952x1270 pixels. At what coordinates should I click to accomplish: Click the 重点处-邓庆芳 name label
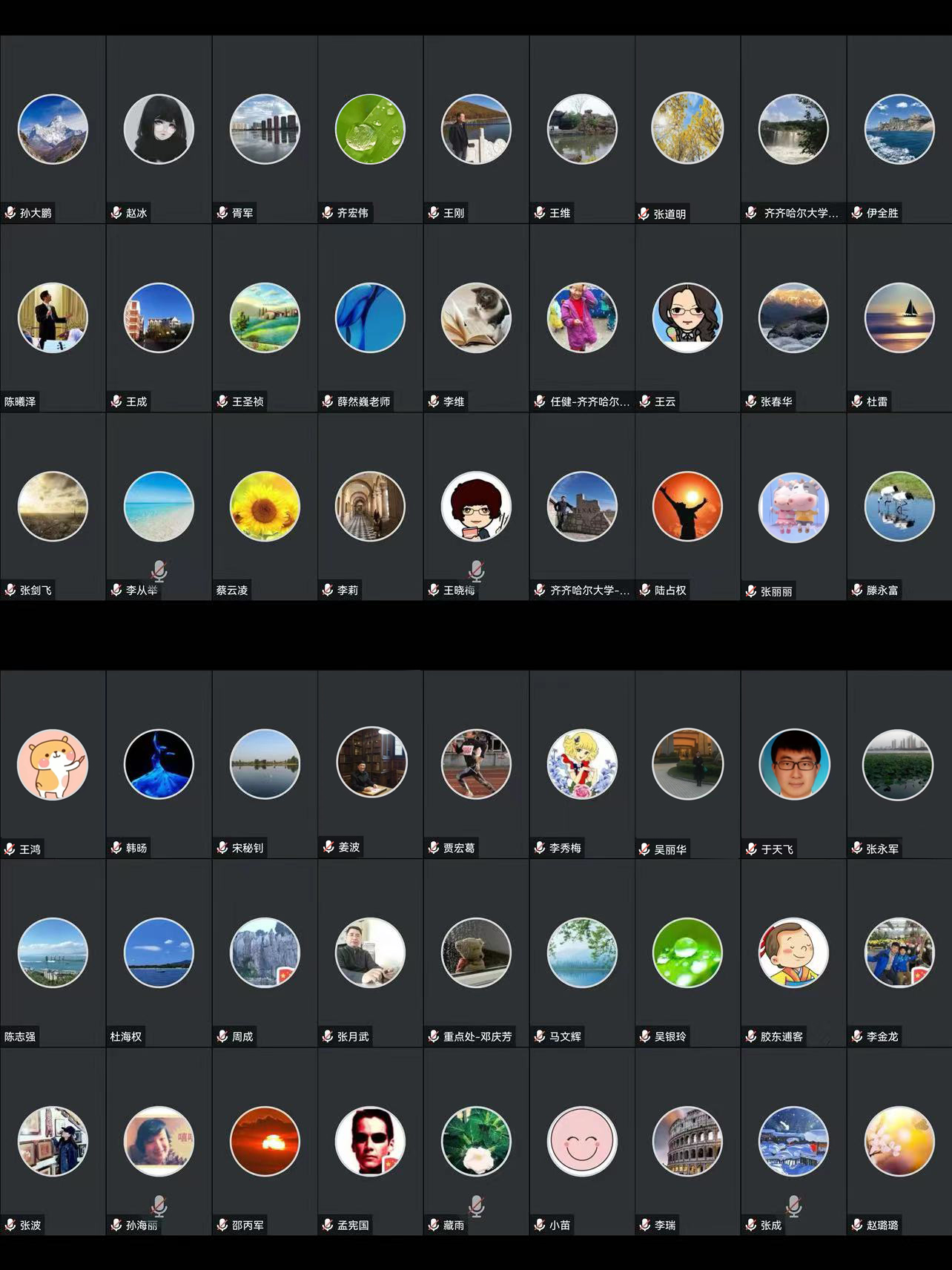[477, 1036]
